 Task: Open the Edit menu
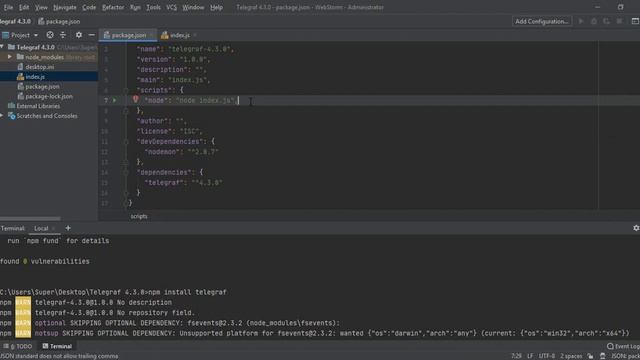24,7
